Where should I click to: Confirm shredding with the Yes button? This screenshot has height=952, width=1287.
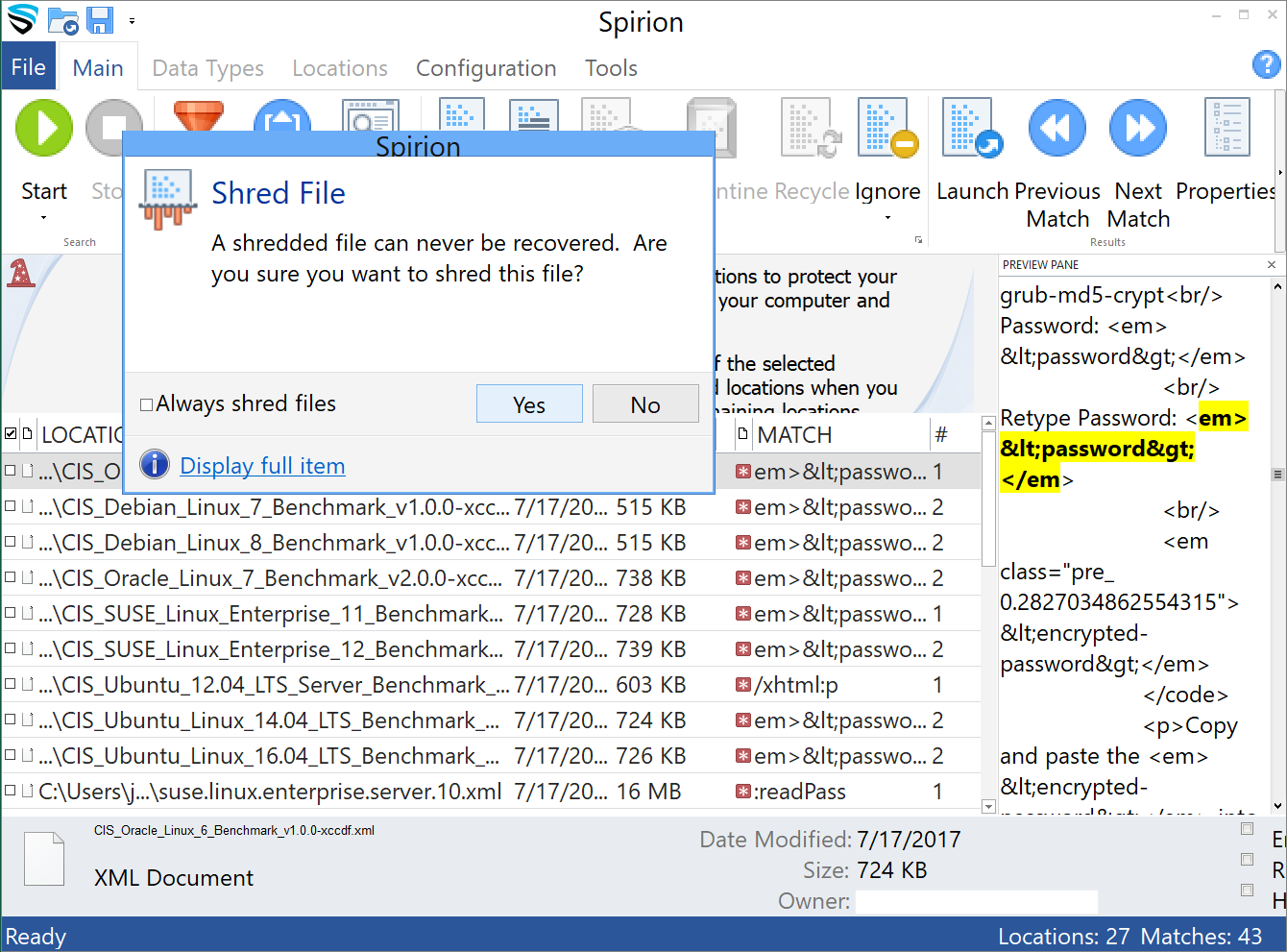point(529,403)
